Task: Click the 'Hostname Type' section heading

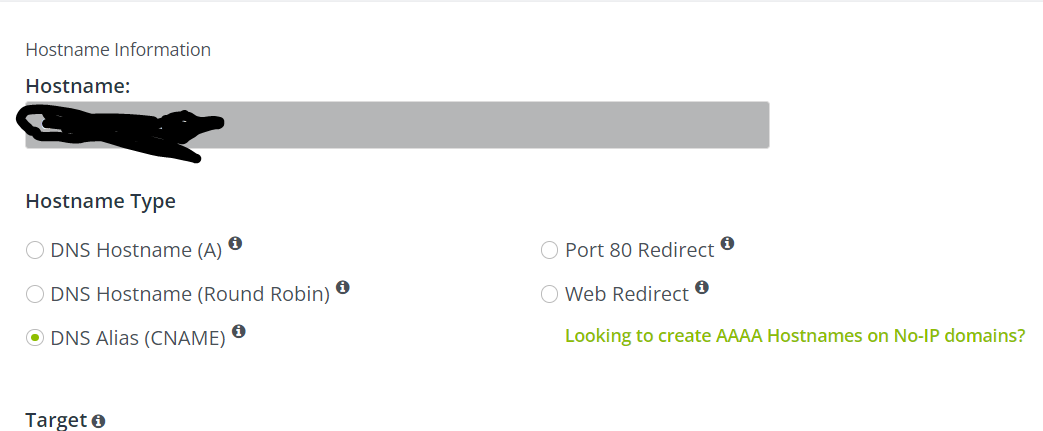Action: pos(100,202)
